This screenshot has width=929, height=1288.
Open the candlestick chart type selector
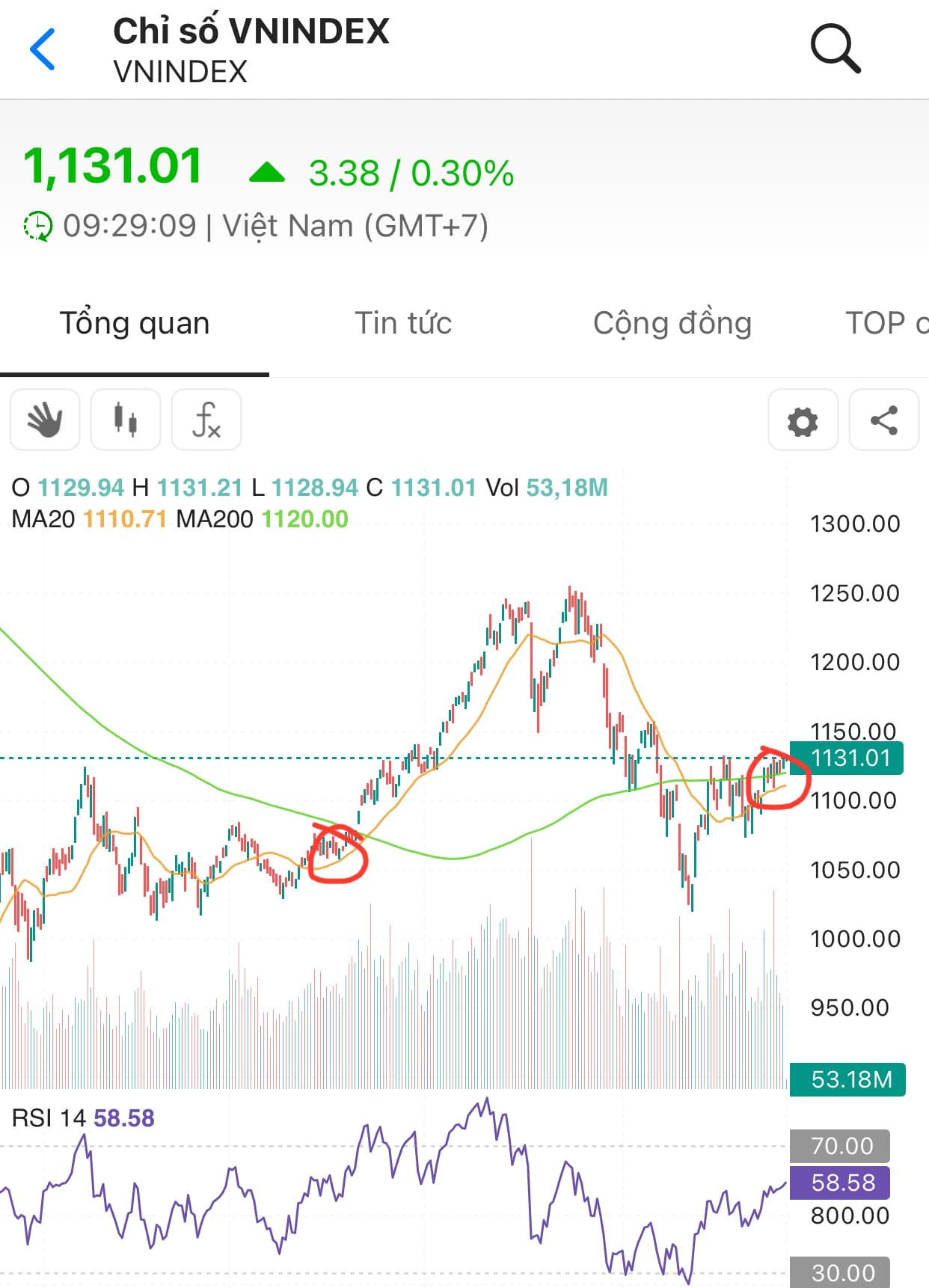(126, 420)
